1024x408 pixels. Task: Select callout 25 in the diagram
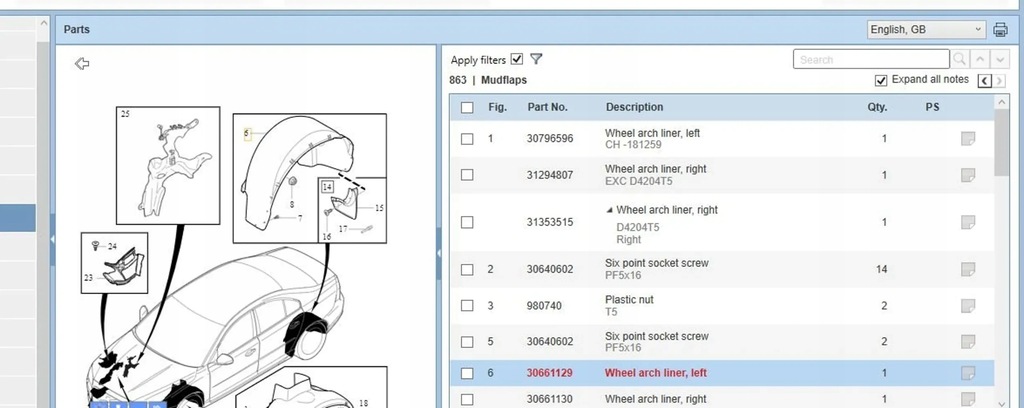125,114
